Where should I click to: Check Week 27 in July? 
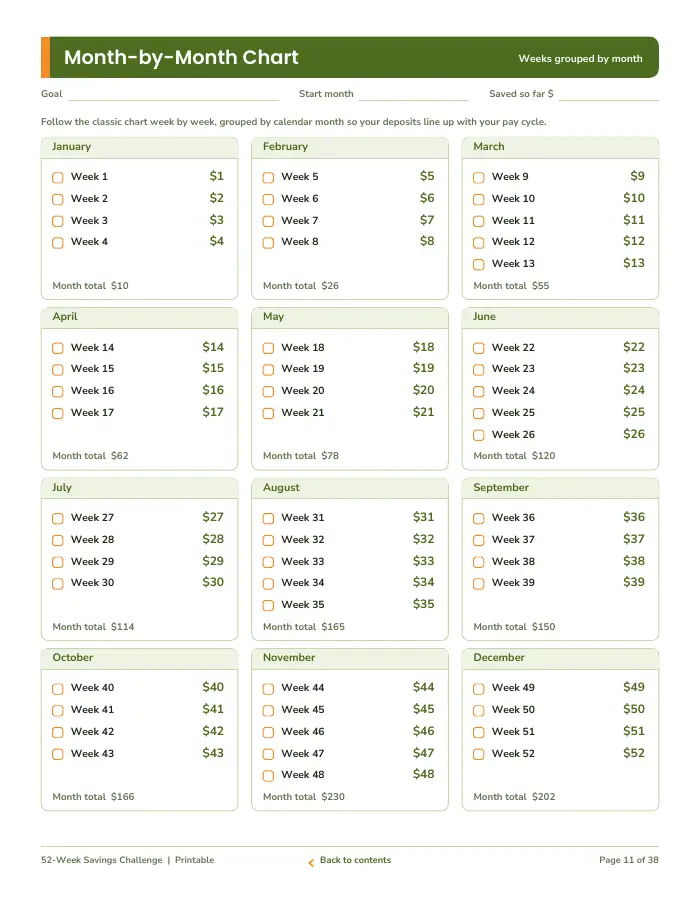(x=58, y=518)
